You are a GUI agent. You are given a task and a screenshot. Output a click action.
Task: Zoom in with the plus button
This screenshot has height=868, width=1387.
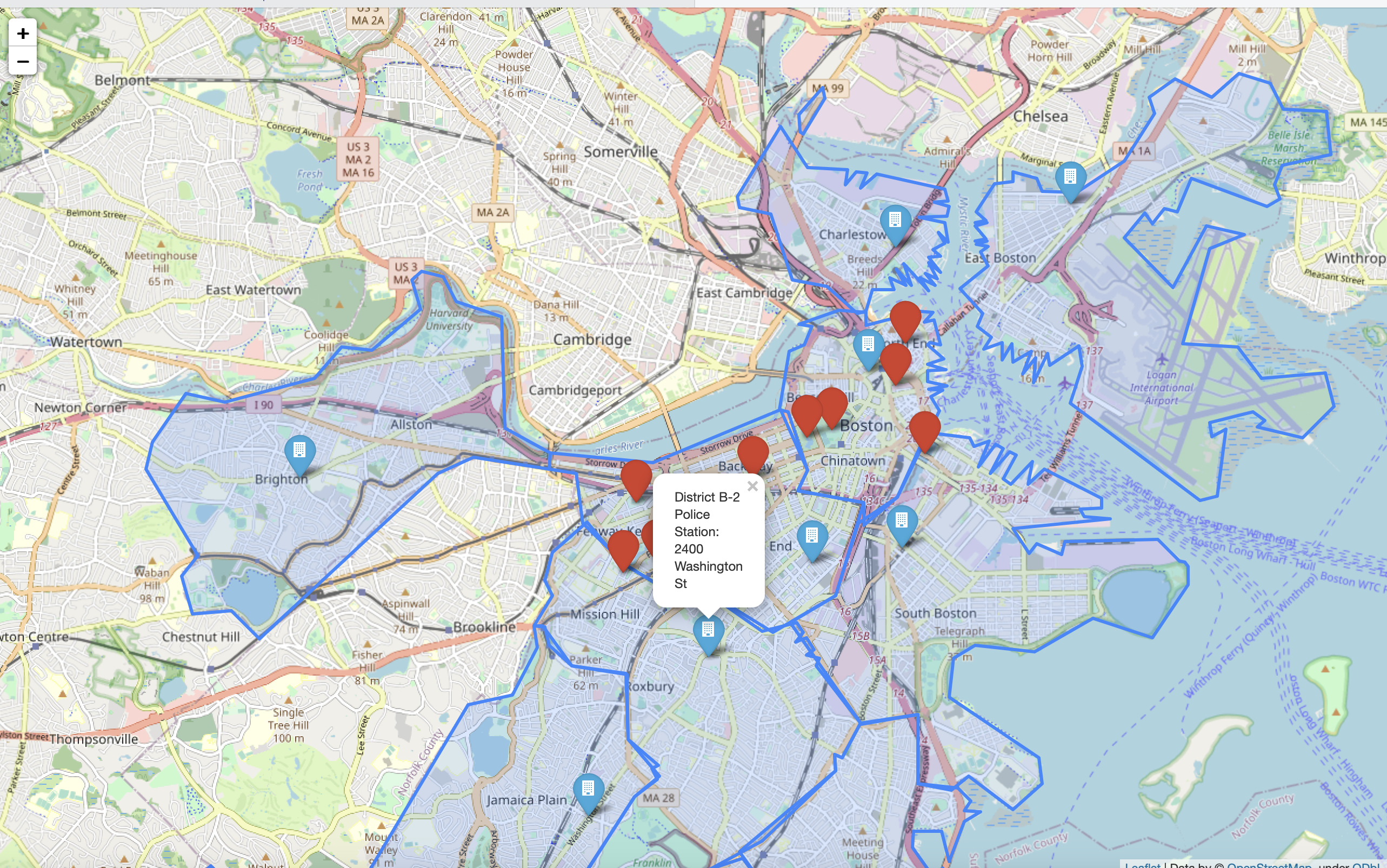click(x=22, y=34)
